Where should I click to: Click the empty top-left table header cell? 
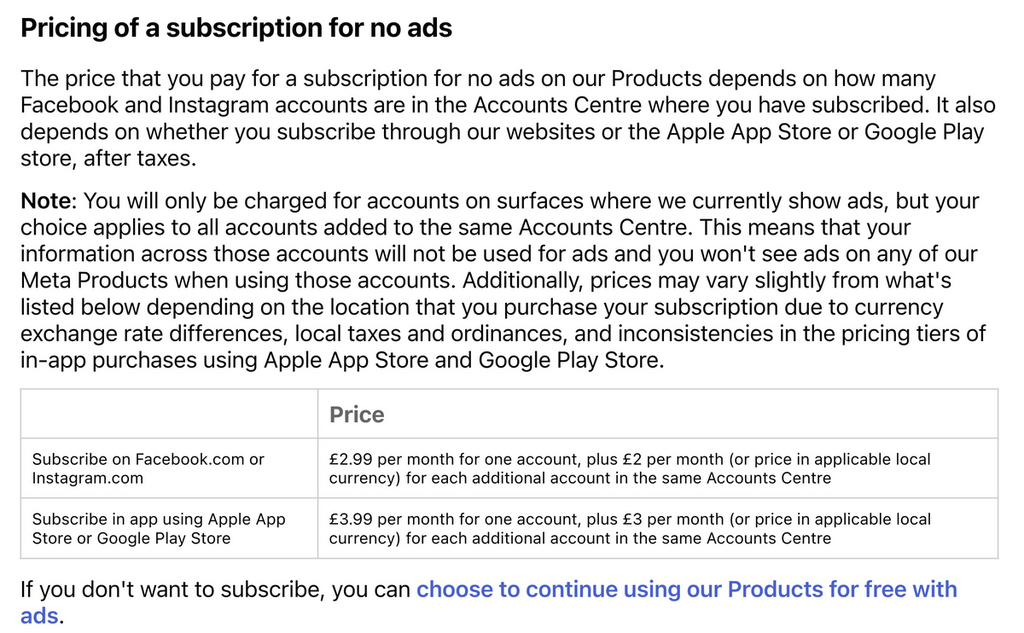point(168,414)
